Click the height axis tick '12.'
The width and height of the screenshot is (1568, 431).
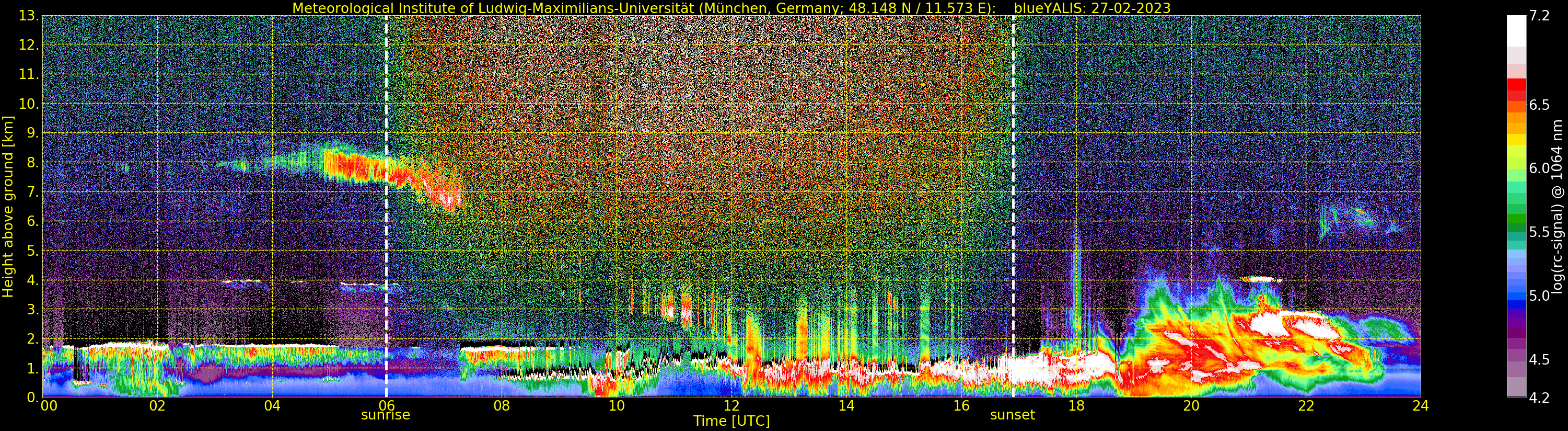point(29,45)
